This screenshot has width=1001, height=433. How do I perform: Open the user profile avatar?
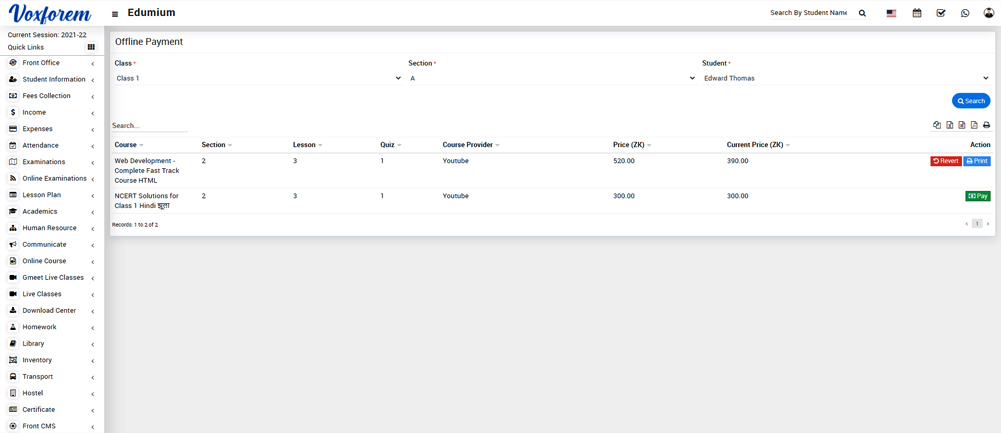pyautogui.click(x=988, y=13)
